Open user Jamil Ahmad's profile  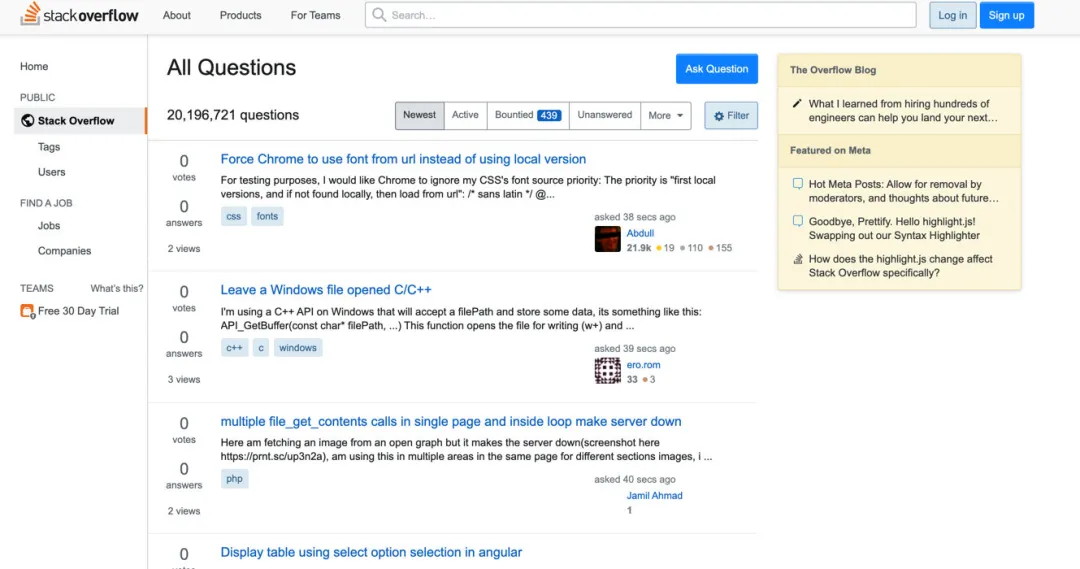pos(654,496)
